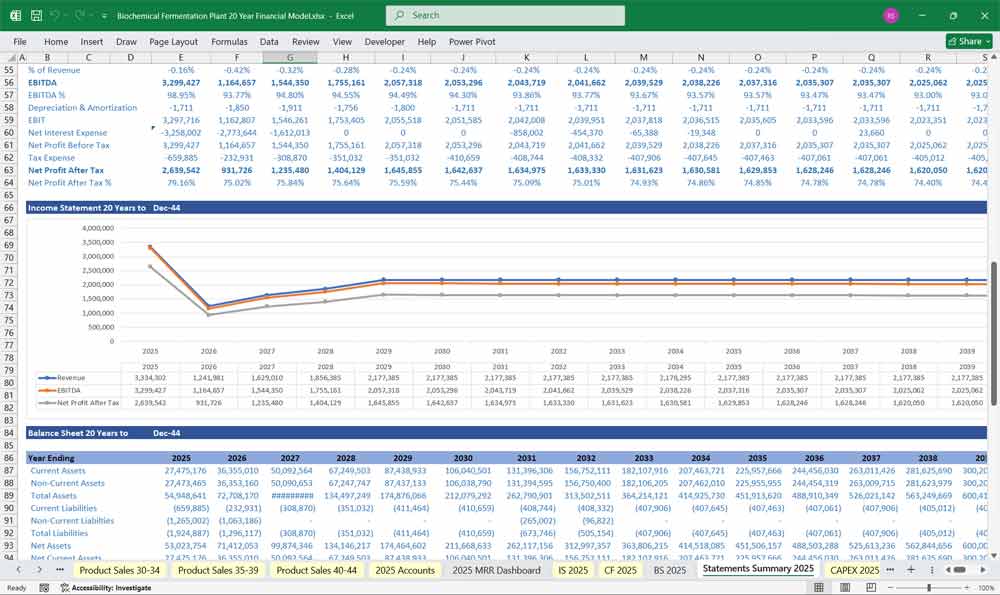Expand the Share button dropdown

click(987, 42)
